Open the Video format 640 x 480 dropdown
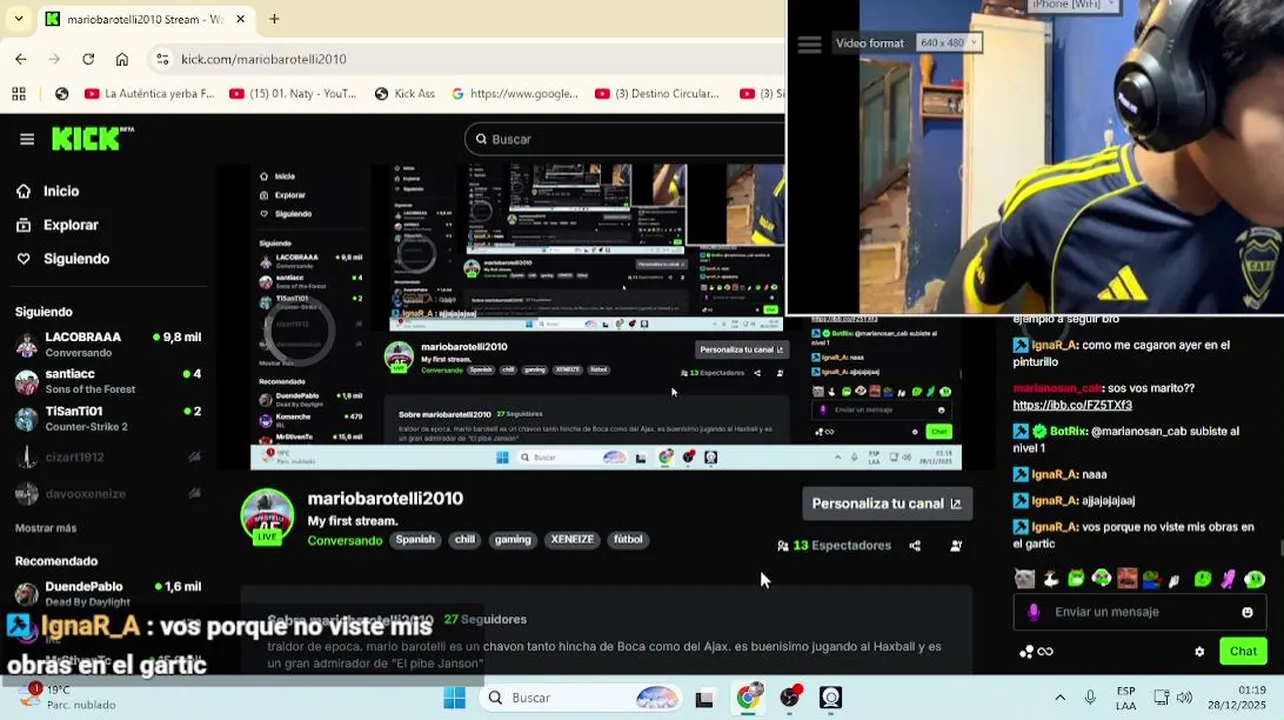 click(950, 43)
